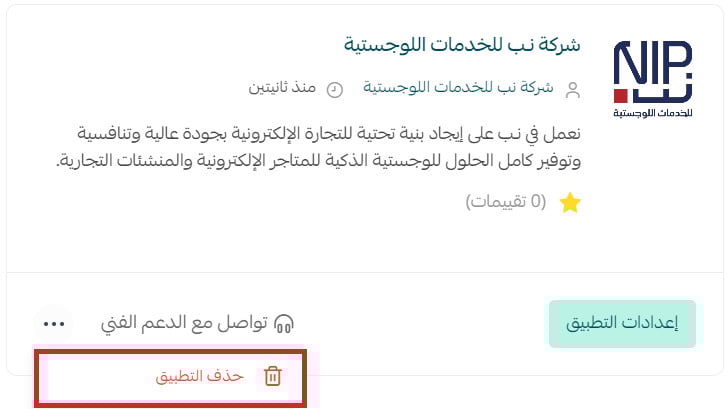
Task: Click the clock icon next to timestamp
Action: [x=334, y=89]
